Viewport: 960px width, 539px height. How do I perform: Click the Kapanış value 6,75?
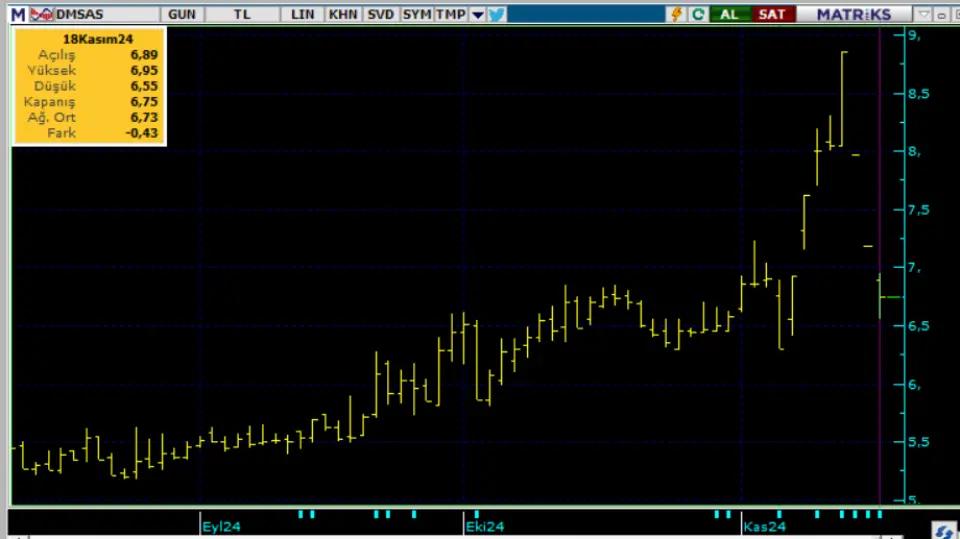144,101
